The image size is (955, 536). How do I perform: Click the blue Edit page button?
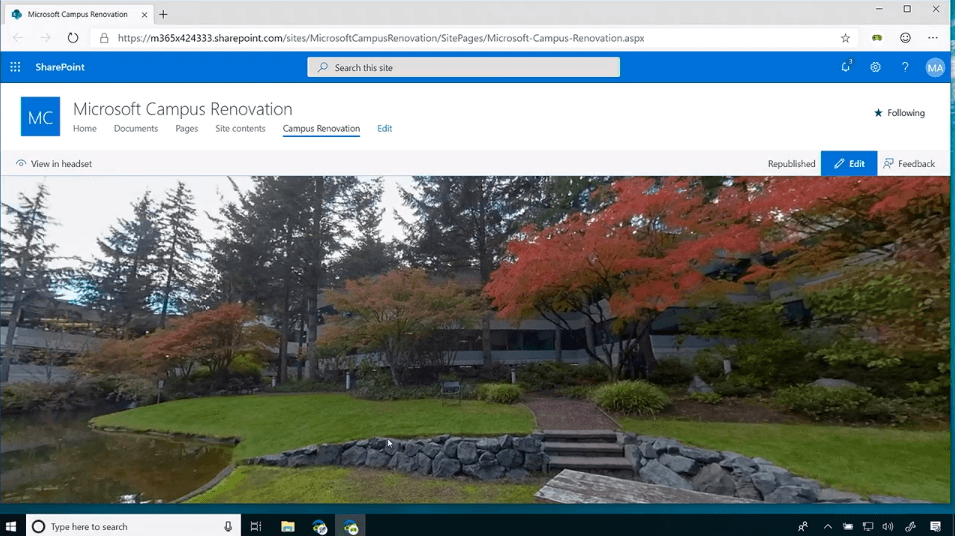tap(849, 163)
